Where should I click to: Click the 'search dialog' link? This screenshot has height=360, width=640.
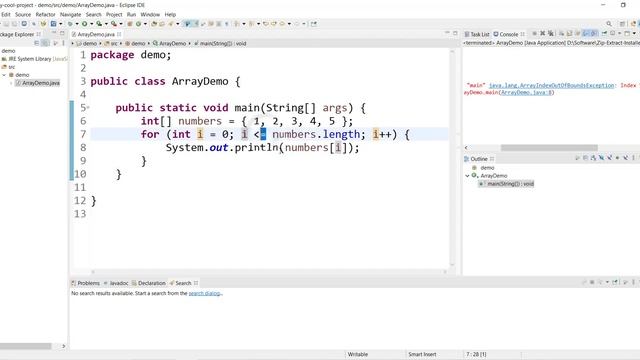(x=204, y=293)
